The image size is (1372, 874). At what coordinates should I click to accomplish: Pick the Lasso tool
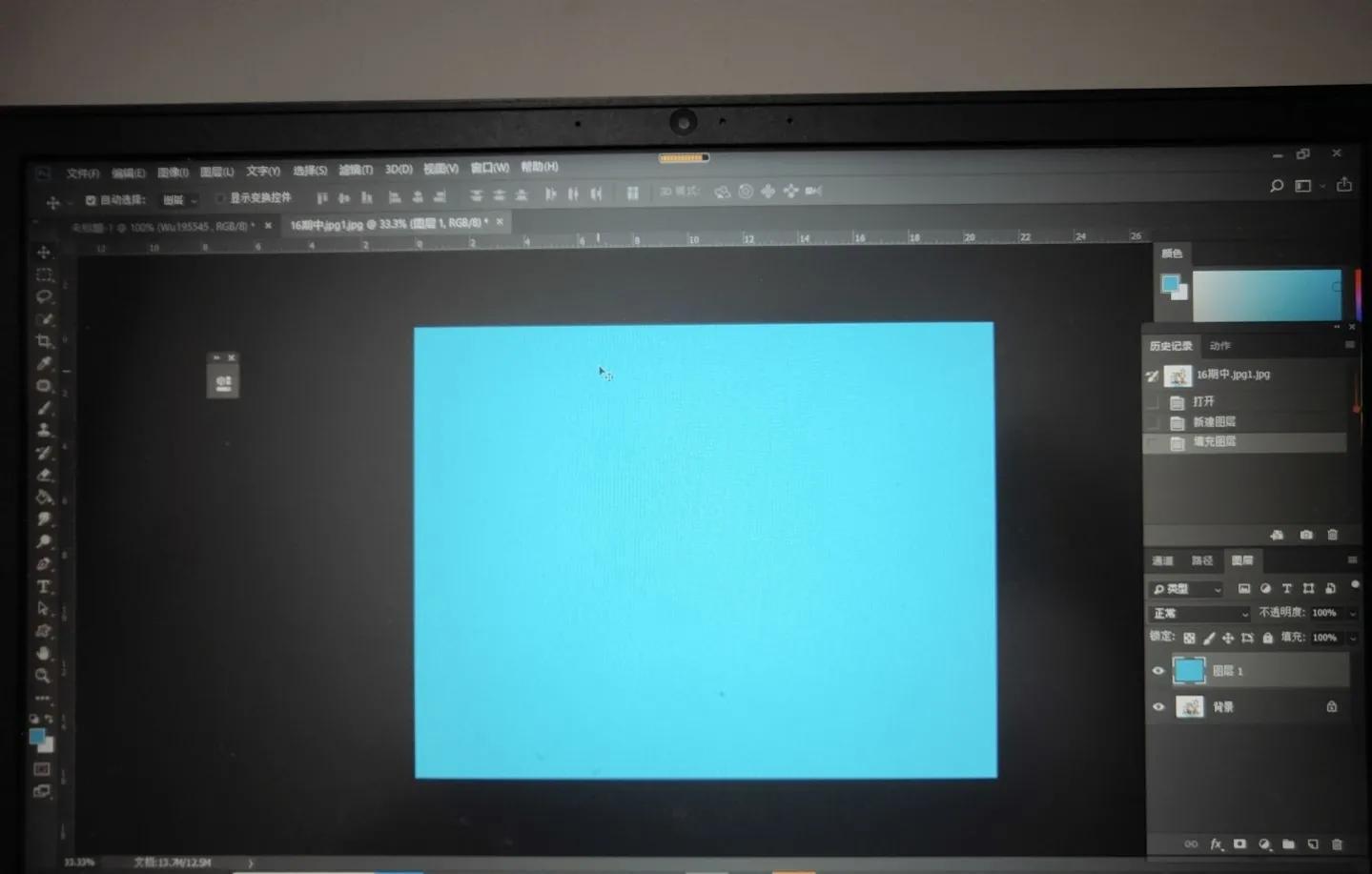[x=44, y=296]
